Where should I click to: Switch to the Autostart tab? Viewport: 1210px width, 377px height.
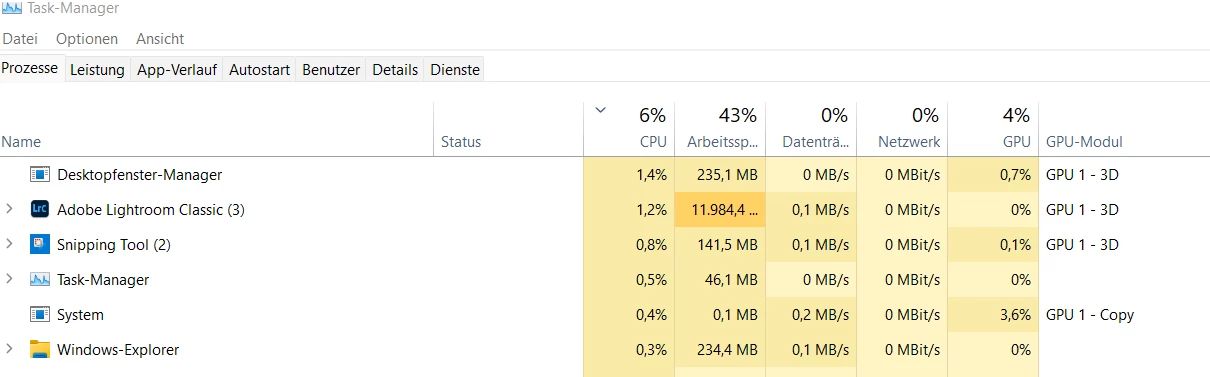coord(259,70)
